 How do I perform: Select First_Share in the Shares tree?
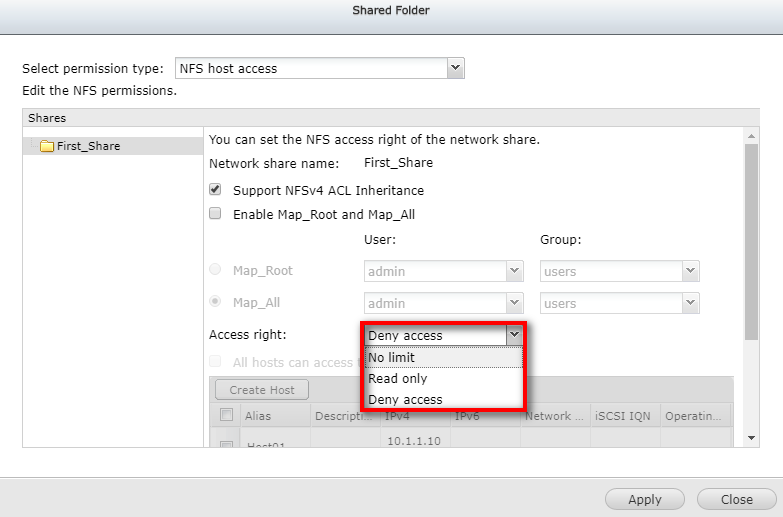(x=88, y=146)
